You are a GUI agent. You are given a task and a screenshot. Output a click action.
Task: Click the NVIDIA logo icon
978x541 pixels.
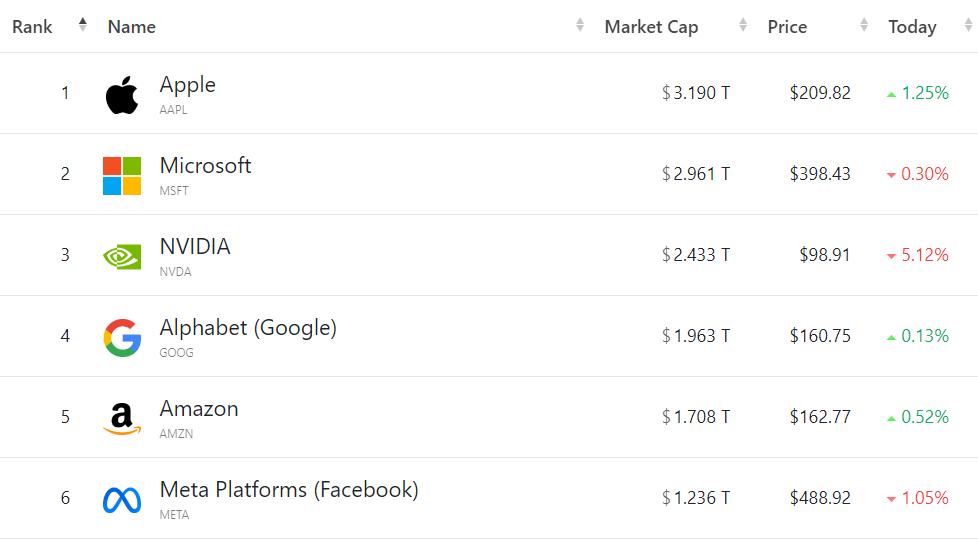click(x=122, y=257)
